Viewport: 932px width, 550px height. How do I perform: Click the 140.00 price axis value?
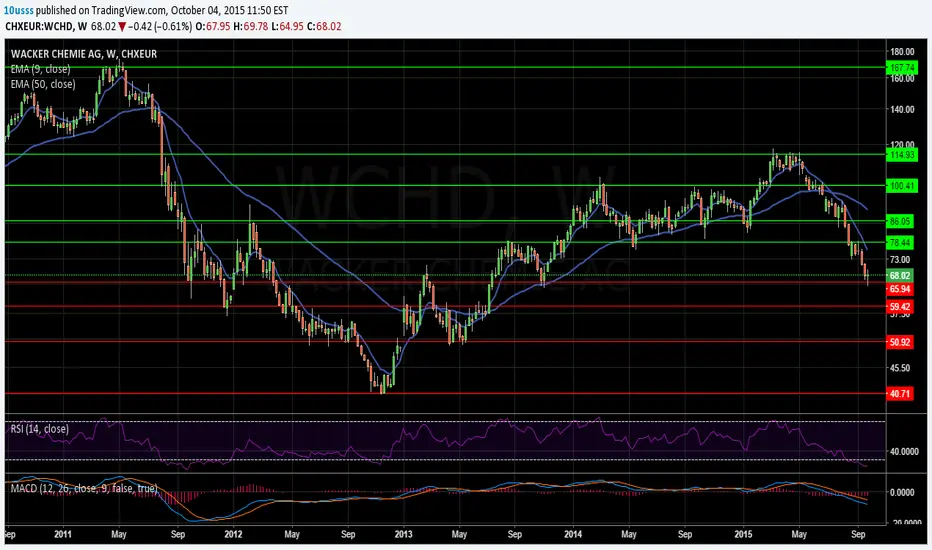(902, 109)
